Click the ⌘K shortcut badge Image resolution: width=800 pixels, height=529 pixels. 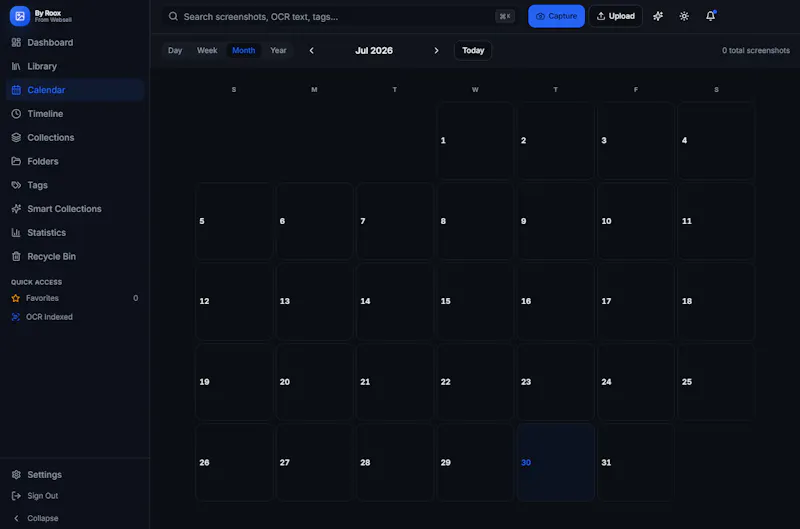click(505, 16)
